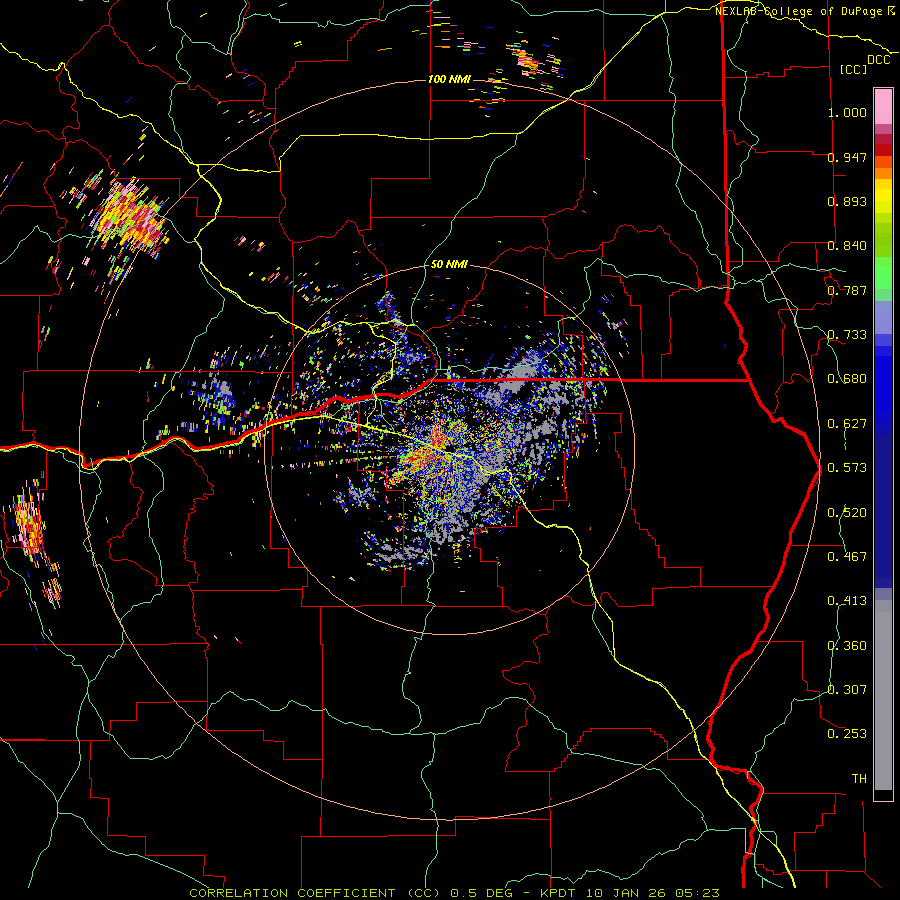This screenshot has width=900, height=900.
Task: Click the red band near top of color bar
Action: (x=883, y=150)
